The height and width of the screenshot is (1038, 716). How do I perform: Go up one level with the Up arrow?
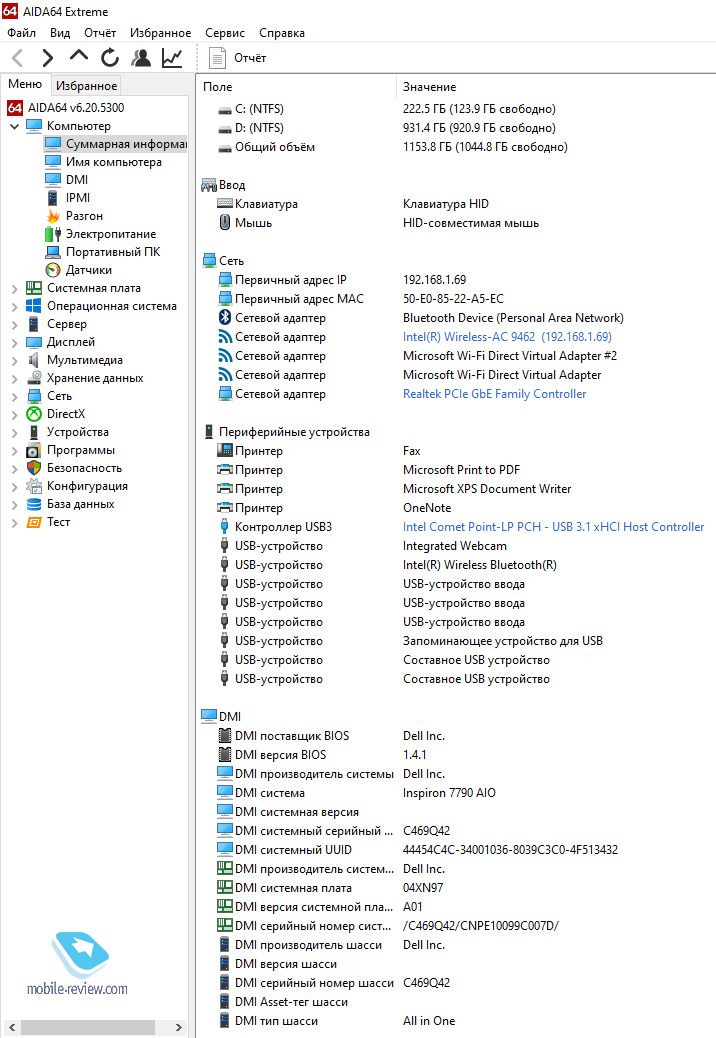pyautogui.click(x=79, y=57)
